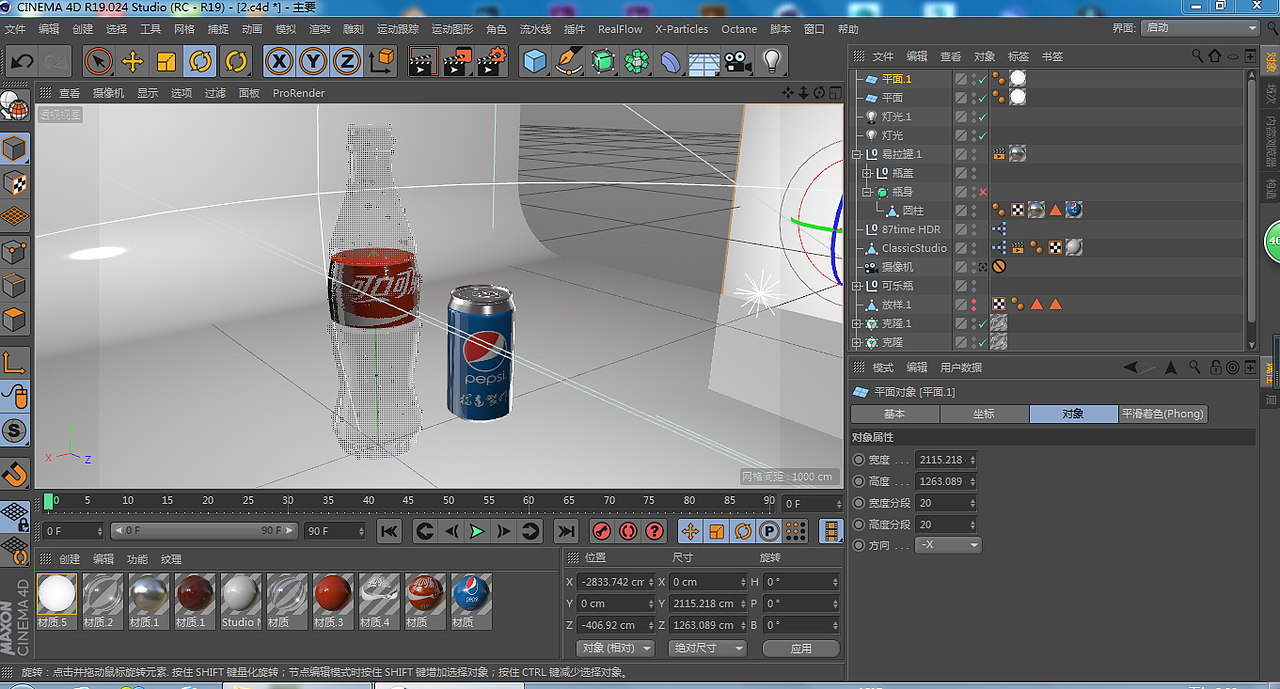Add a Cube primitive object
The width and height of the screenshot is (1280, 689).
(535, 61)
